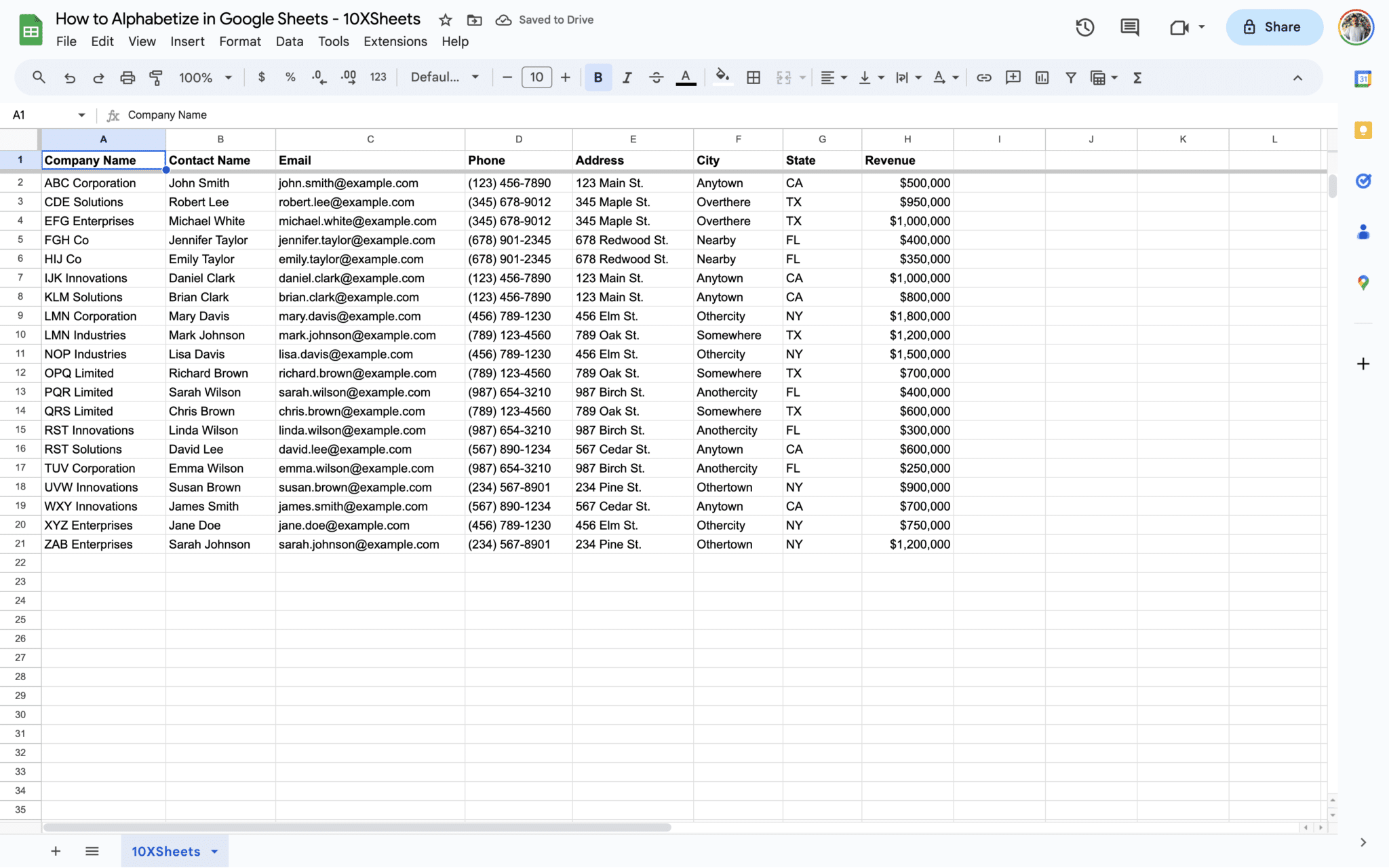Click the add new sheet plus button
This screenshot has height=868, width=1389.
click(56, 852)
